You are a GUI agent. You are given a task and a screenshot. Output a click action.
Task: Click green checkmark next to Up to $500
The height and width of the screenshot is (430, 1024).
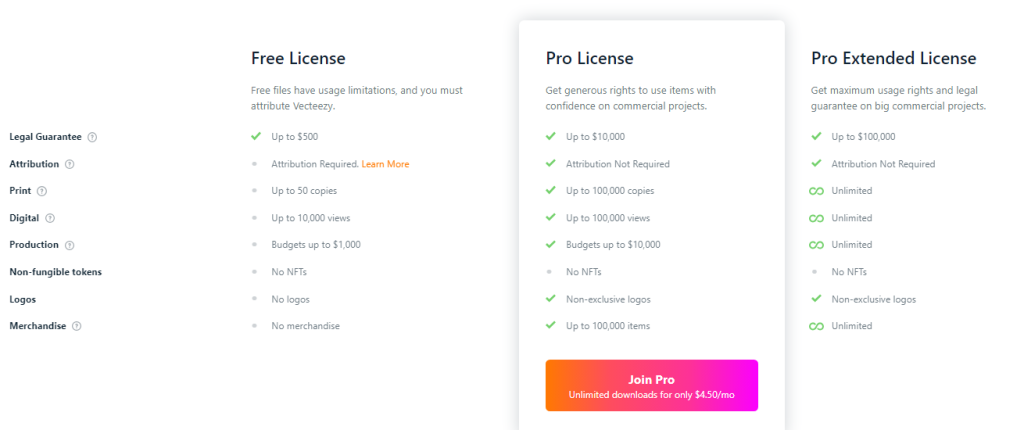(x=256, y=137)
